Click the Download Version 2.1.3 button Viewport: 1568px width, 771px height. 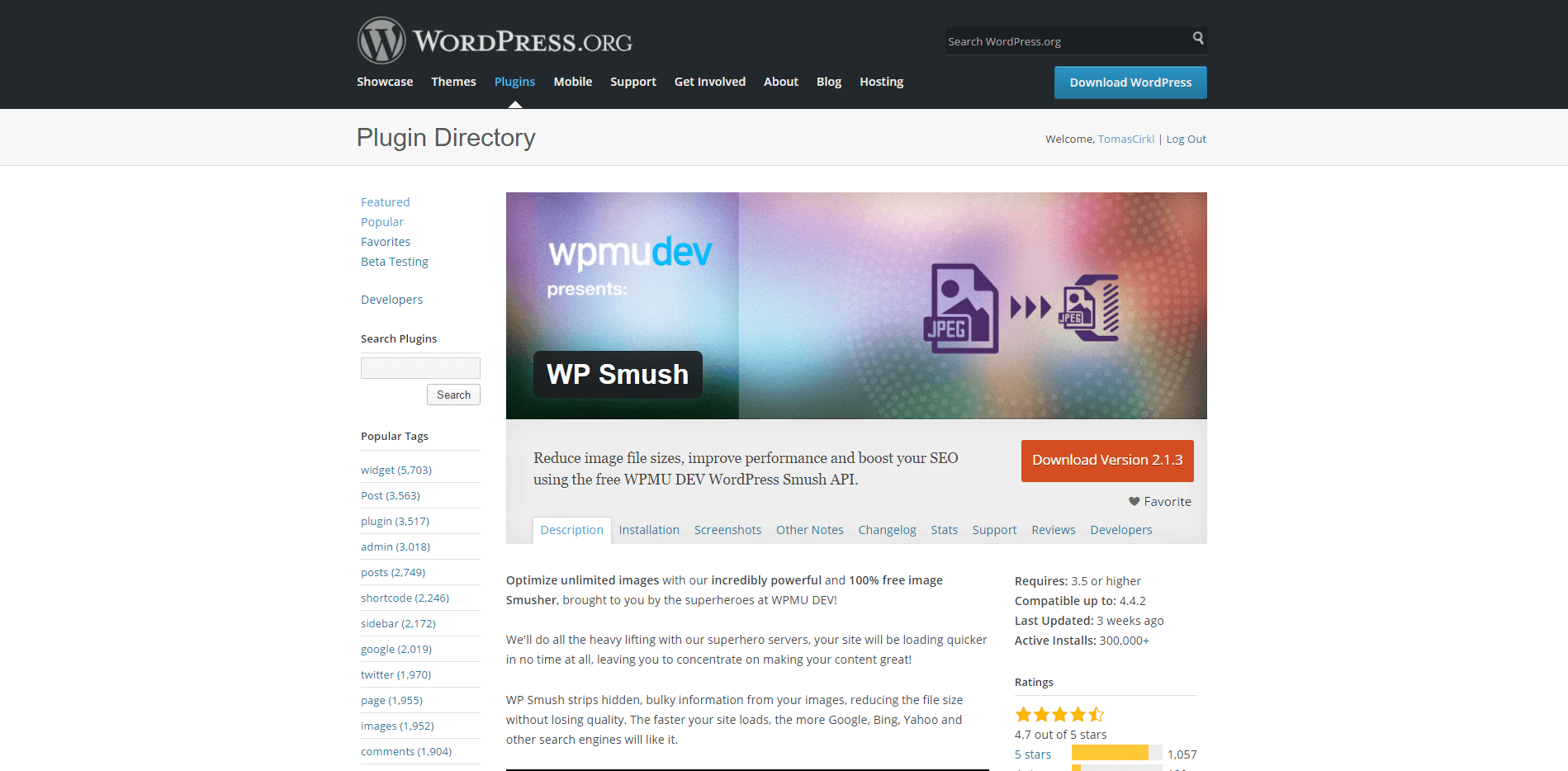click(1107, 461)
